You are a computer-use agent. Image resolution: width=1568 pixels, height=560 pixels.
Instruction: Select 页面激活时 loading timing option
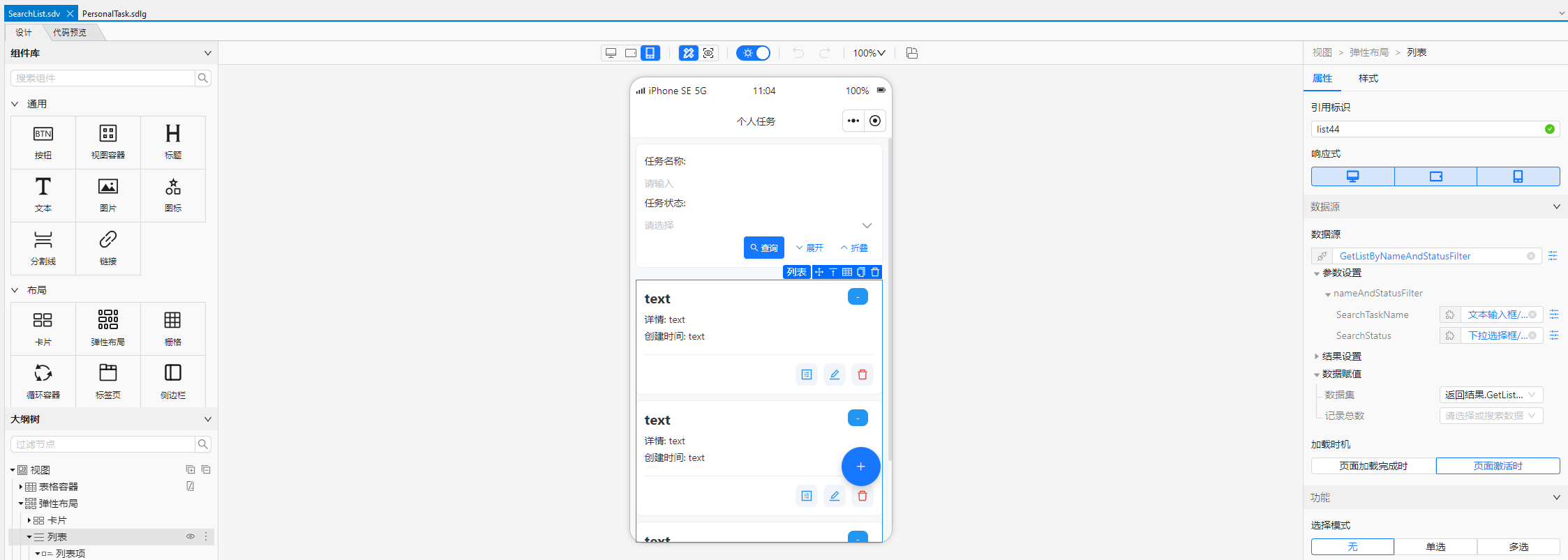click(x=1498, y=466)
